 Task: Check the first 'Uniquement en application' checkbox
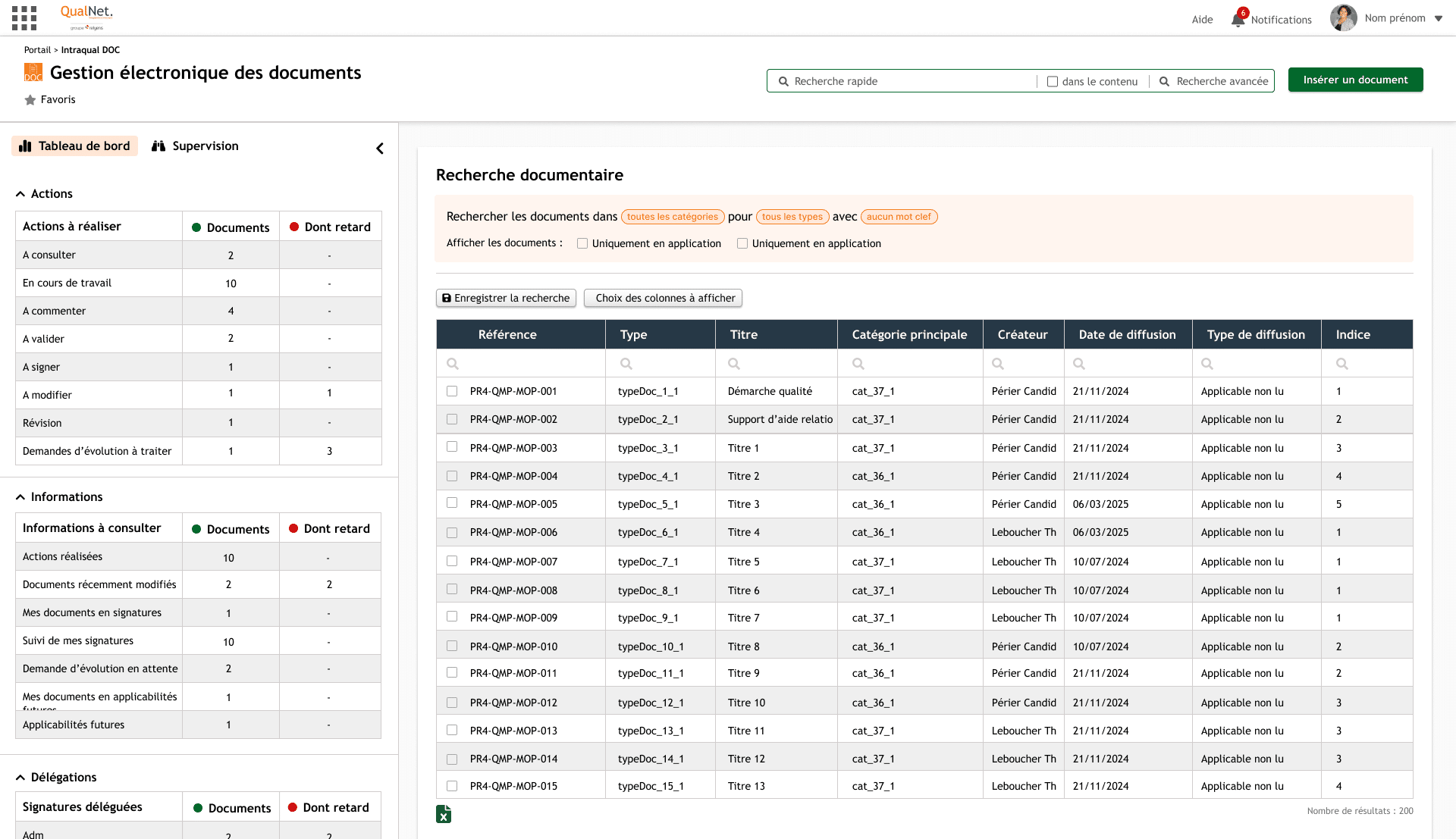click(x=582, y=244)
